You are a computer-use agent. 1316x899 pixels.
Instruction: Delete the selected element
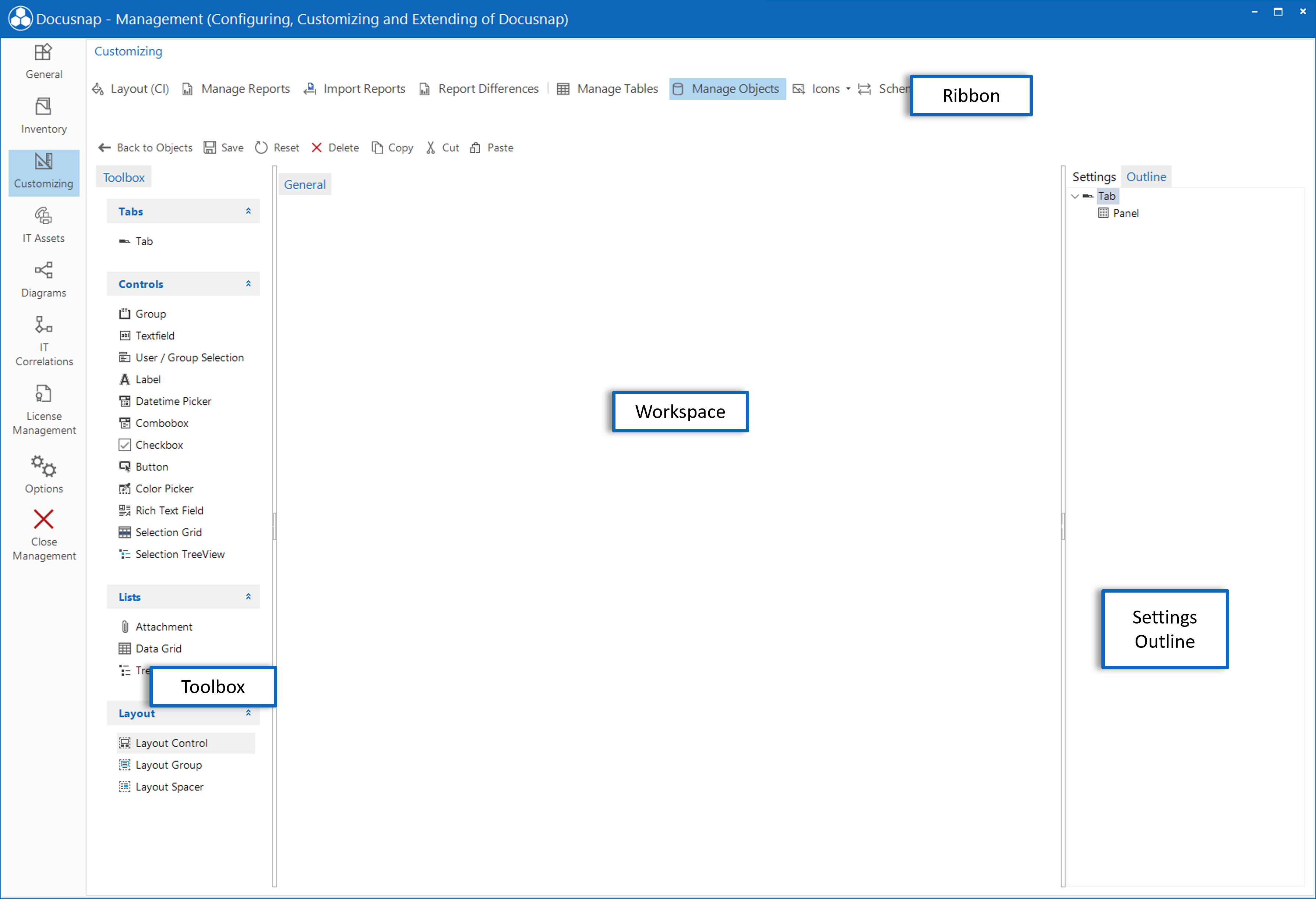pos(335,148)
